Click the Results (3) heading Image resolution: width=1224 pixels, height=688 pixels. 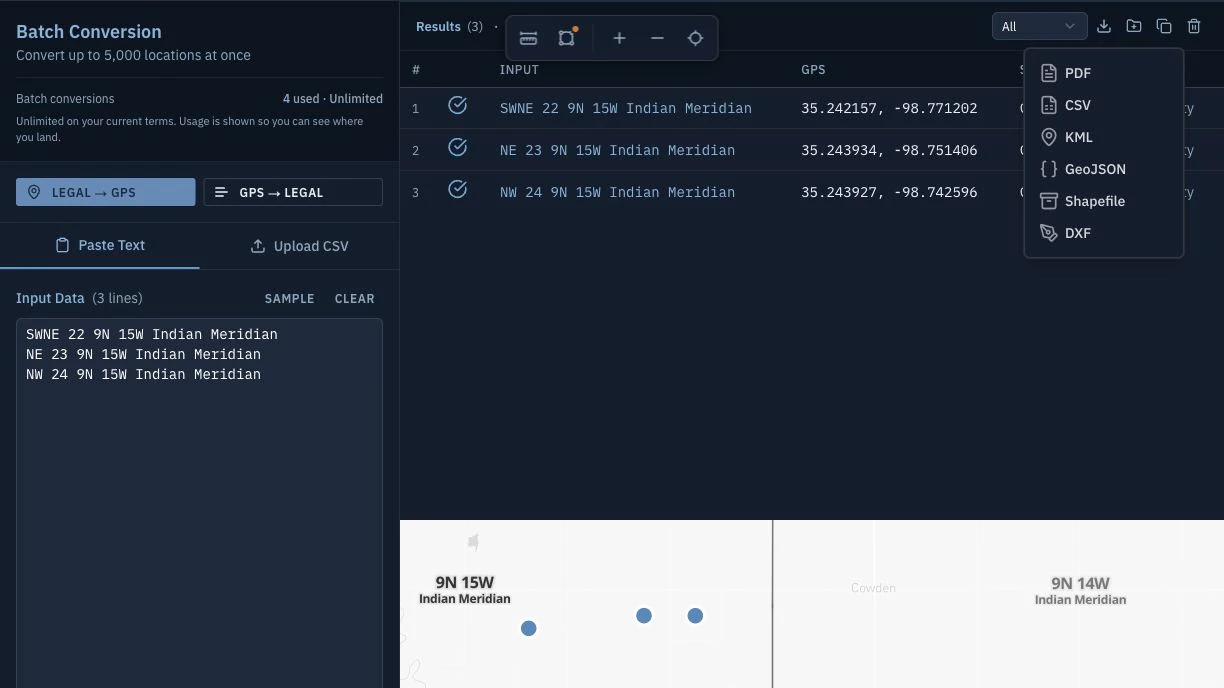pyautogui.click(x=449, y=27)
